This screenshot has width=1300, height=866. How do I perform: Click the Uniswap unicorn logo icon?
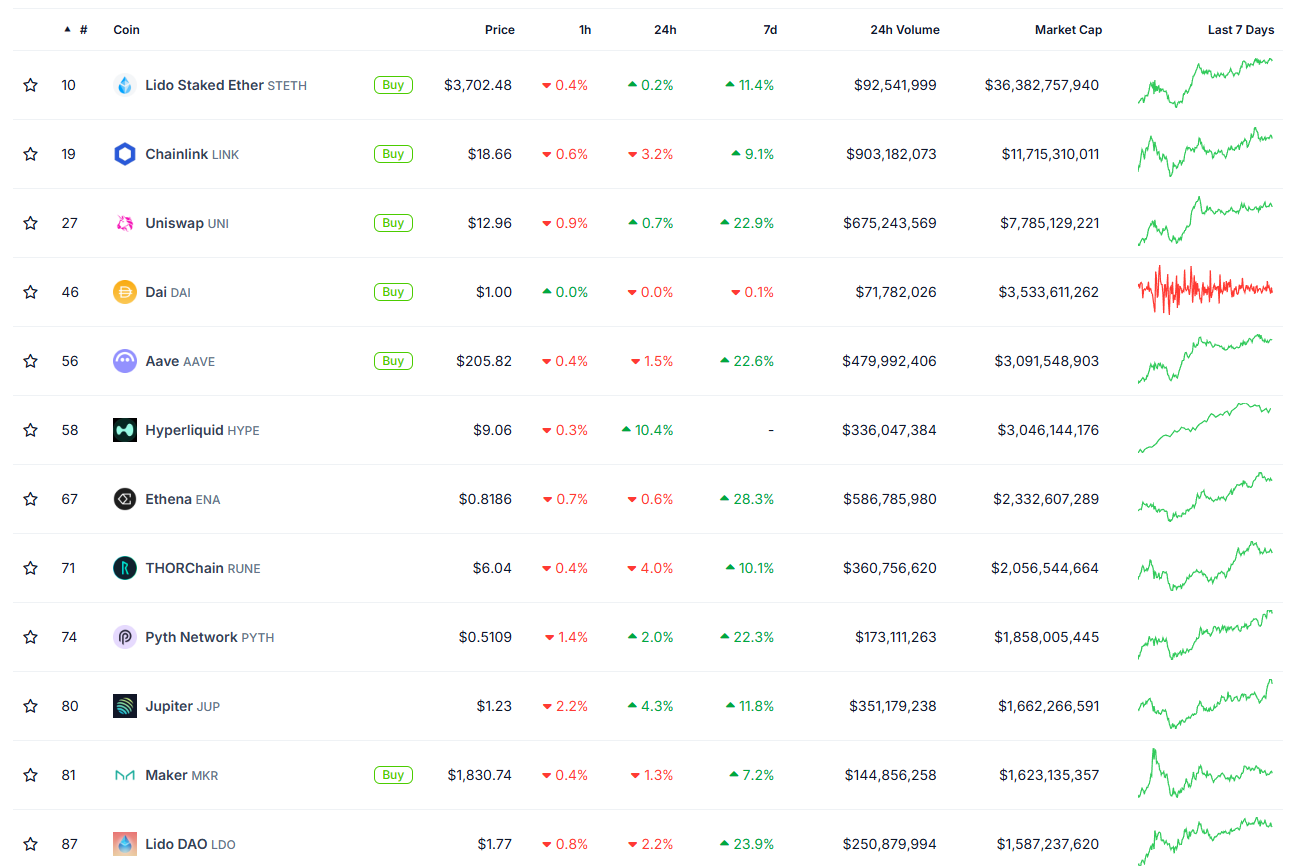coord(125,223)
